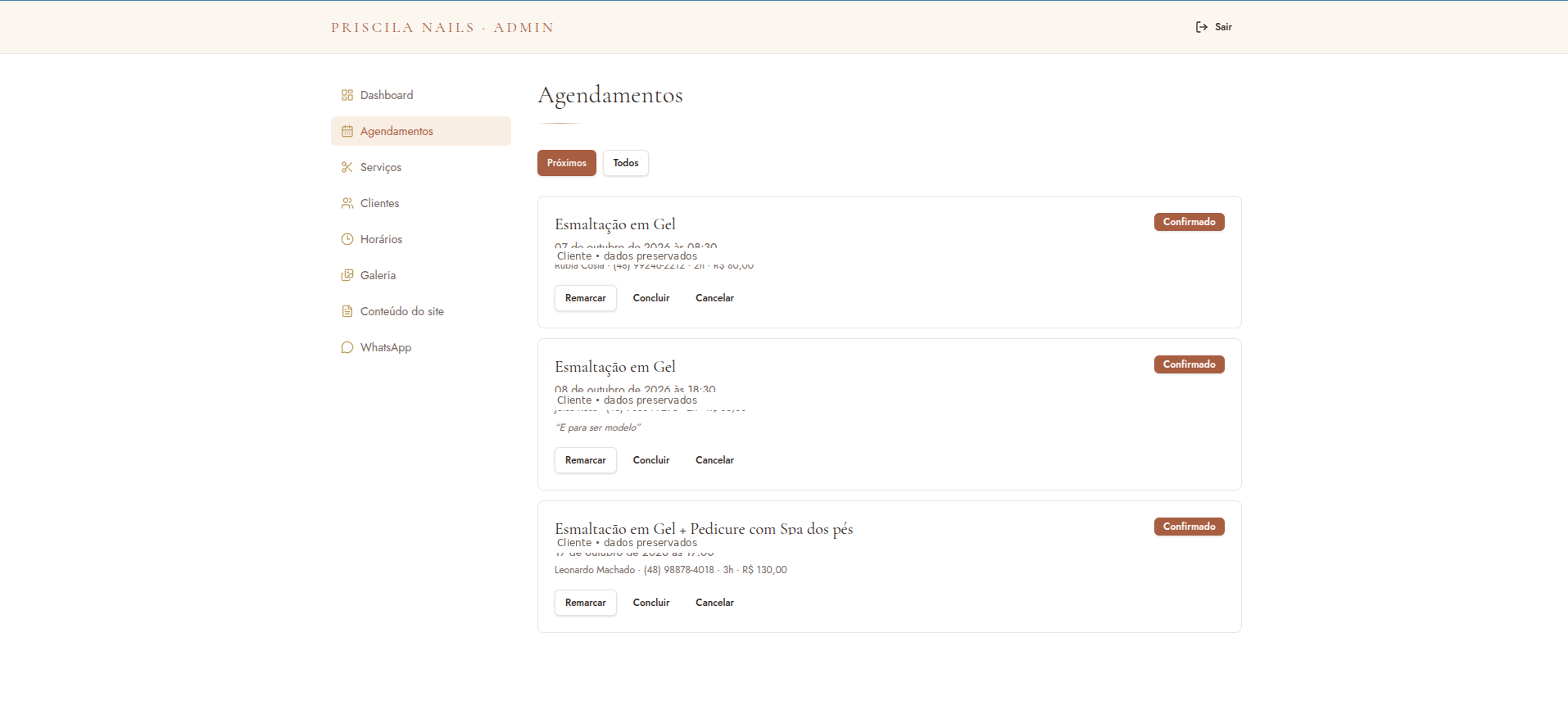1568x728 pixels.
Task: Click the Priscila Nails Admin header title
Action: click(442, 28)
